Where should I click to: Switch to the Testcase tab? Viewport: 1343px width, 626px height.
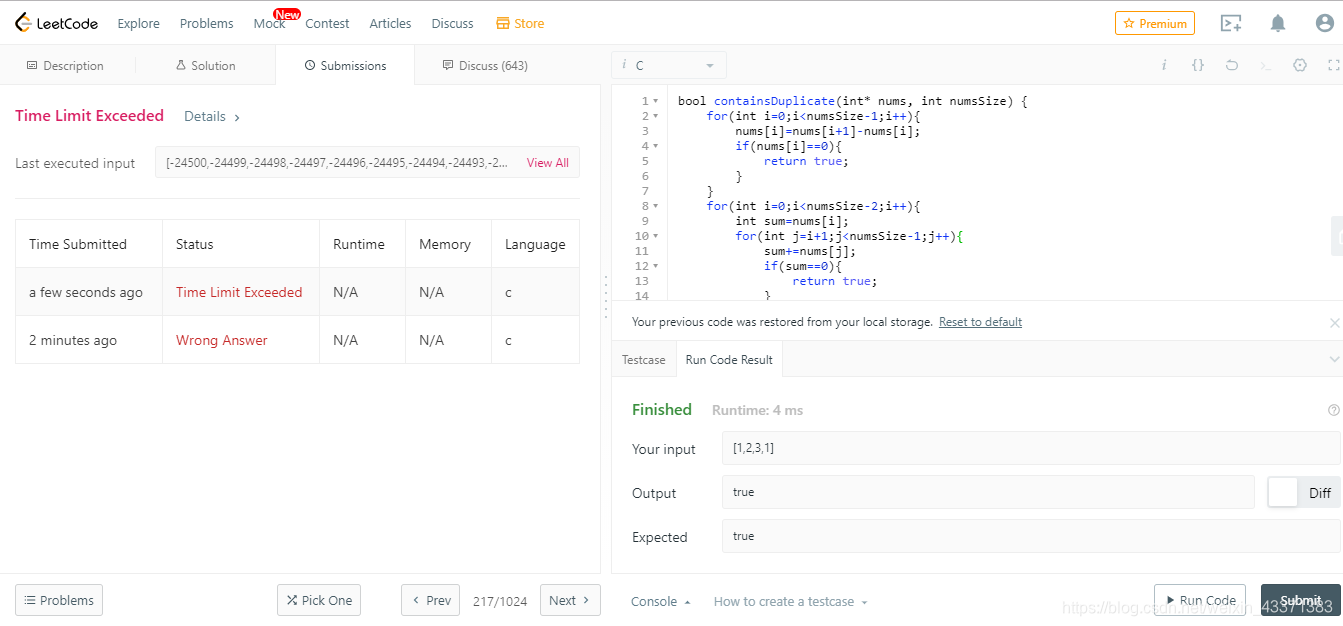643,359
